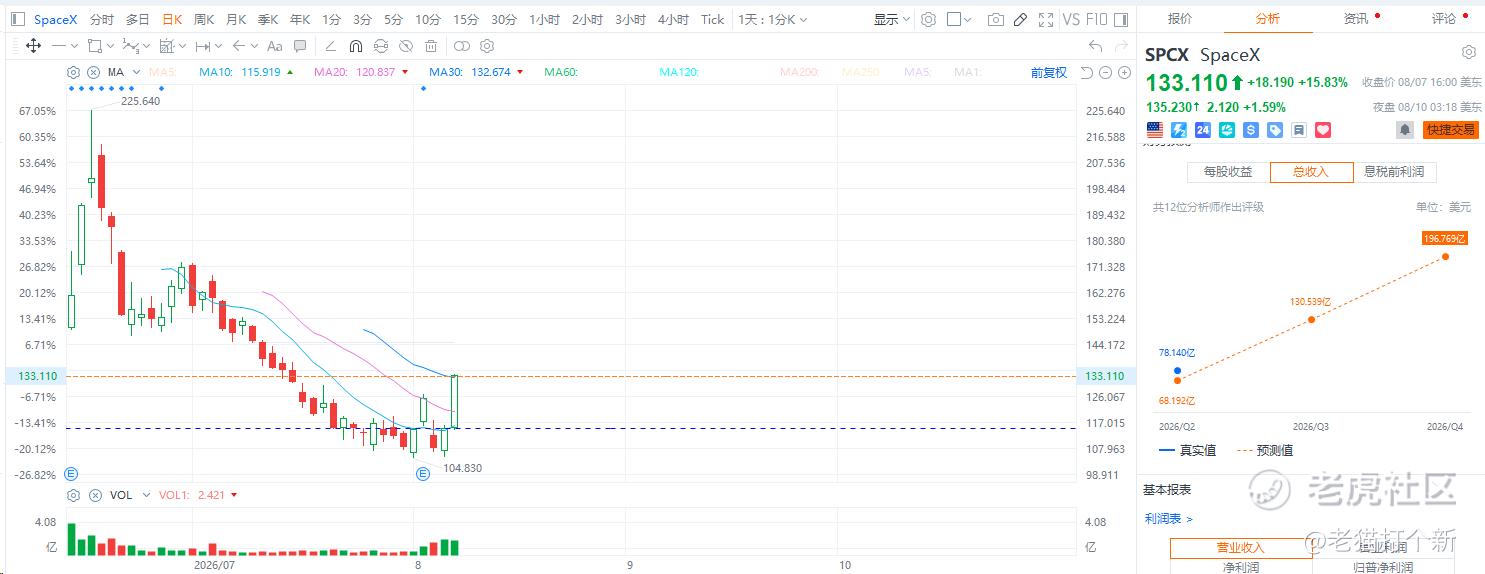Open the 报价 quote tab
1485x574 pixels.
point(1180,19)
